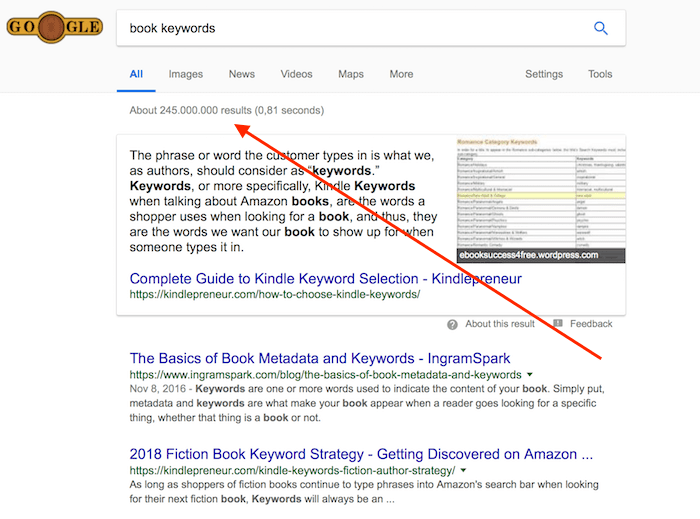Click the blue search magnifier icon

point(600,28)
